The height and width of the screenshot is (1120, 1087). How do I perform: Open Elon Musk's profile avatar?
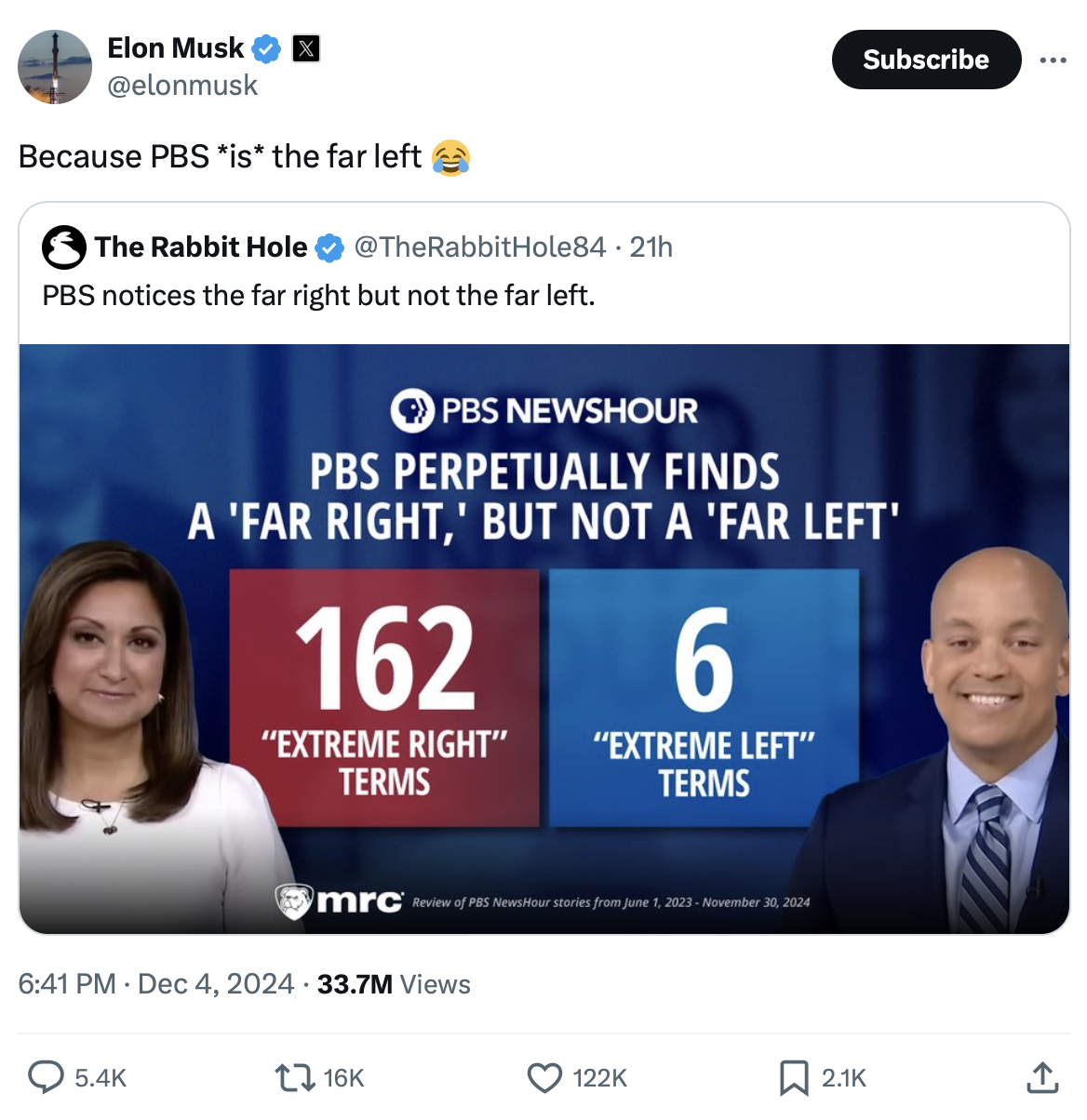pyautogui.click(x=55, y=67)
